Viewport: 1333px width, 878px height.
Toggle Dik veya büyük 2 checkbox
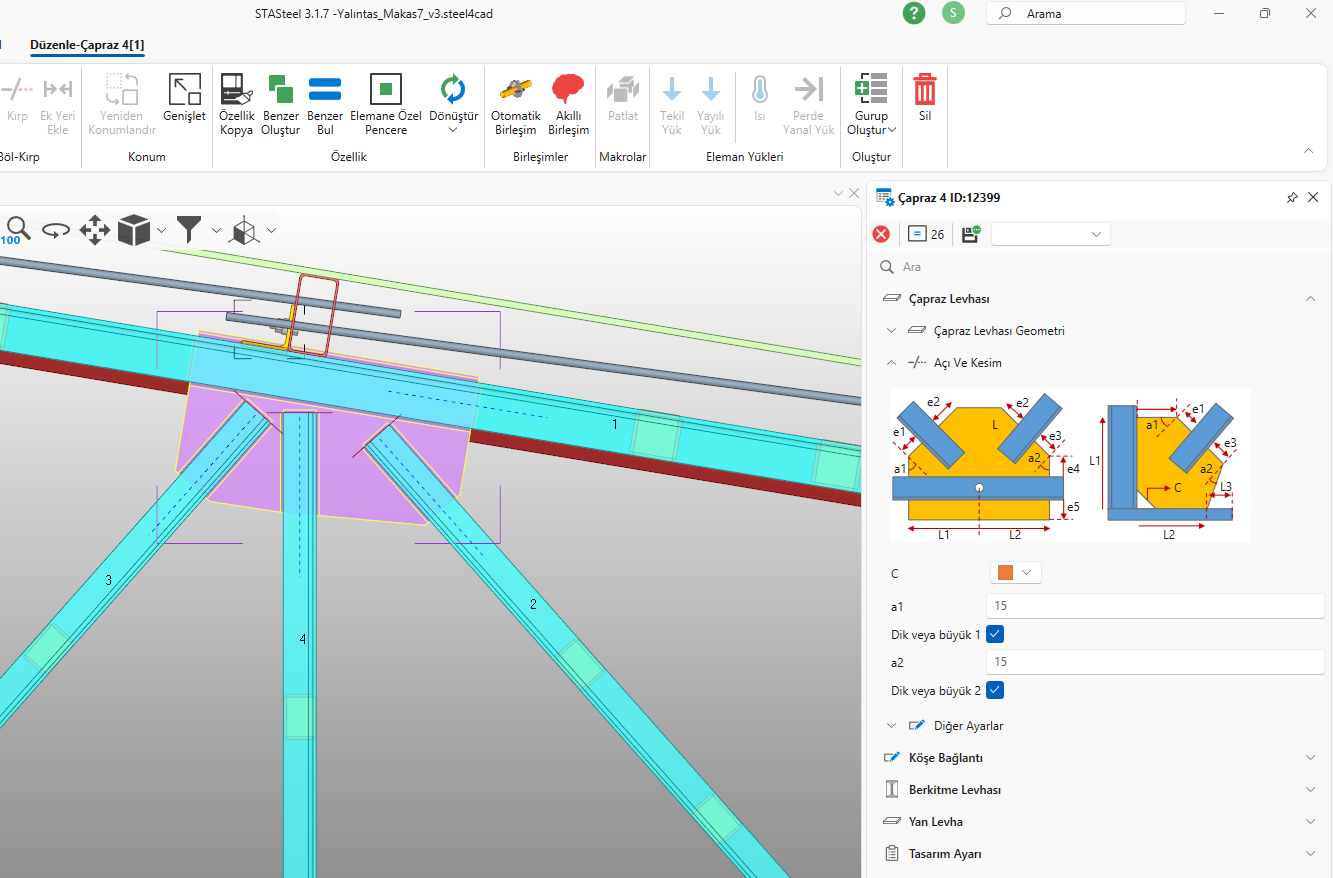(995, 690)
